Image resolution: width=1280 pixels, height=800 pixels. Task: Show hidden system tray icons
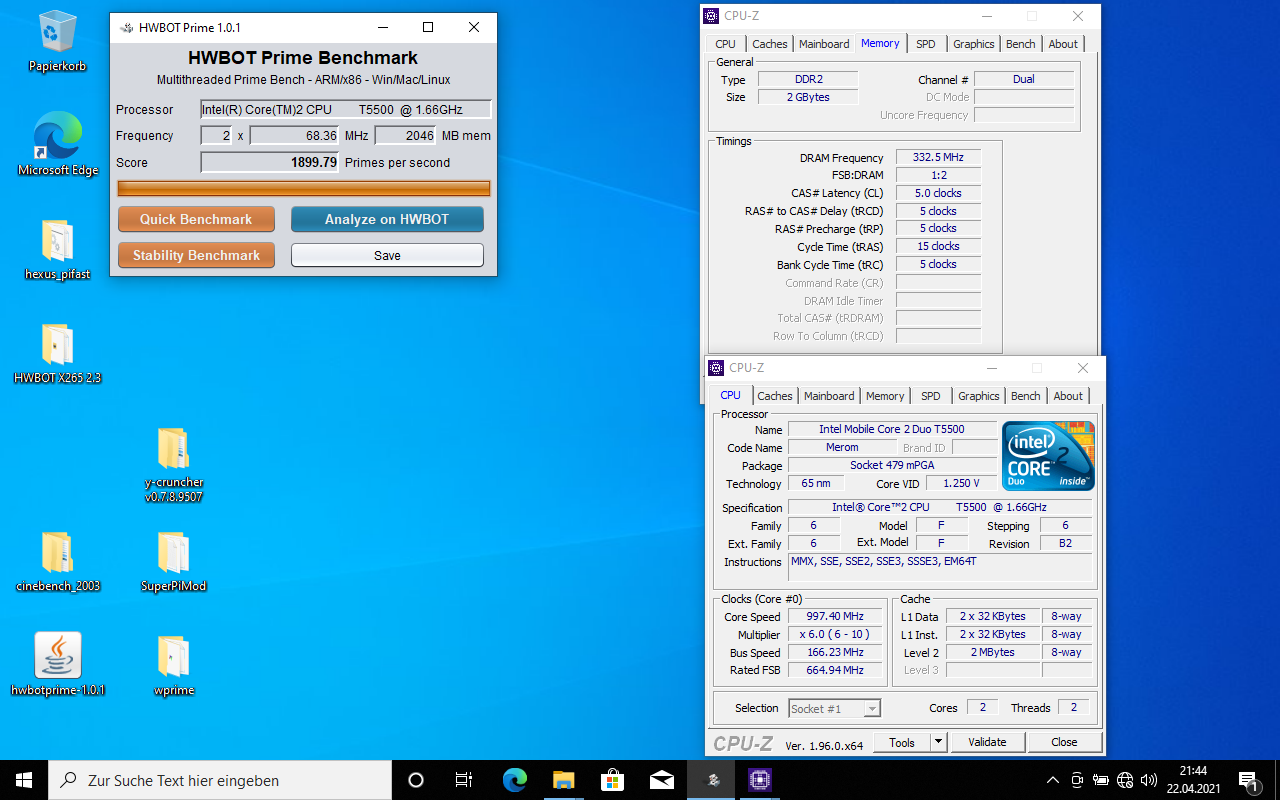click(1052, 780)
